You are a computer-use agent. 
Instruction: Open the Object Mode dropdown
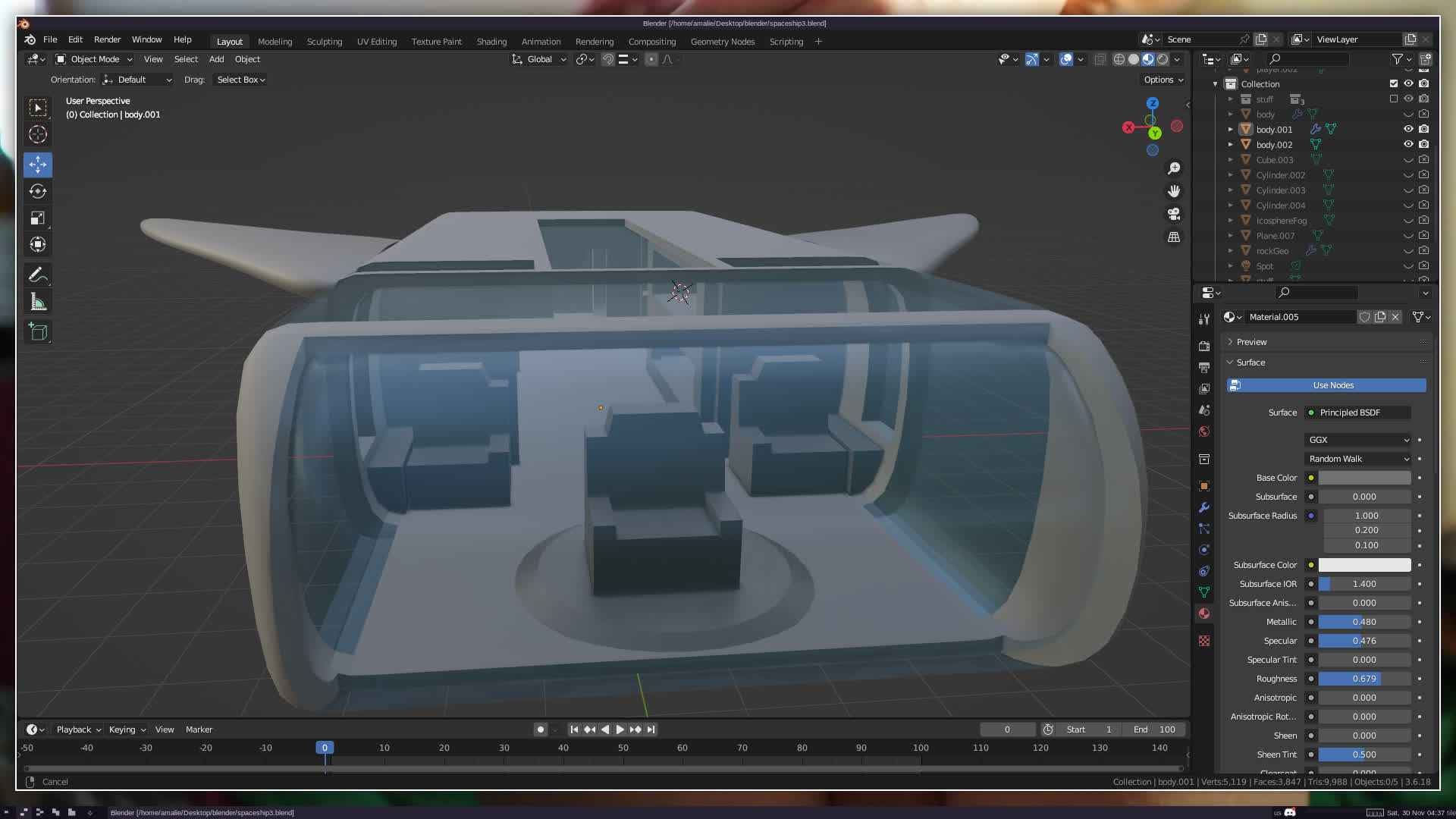point(94,59)
